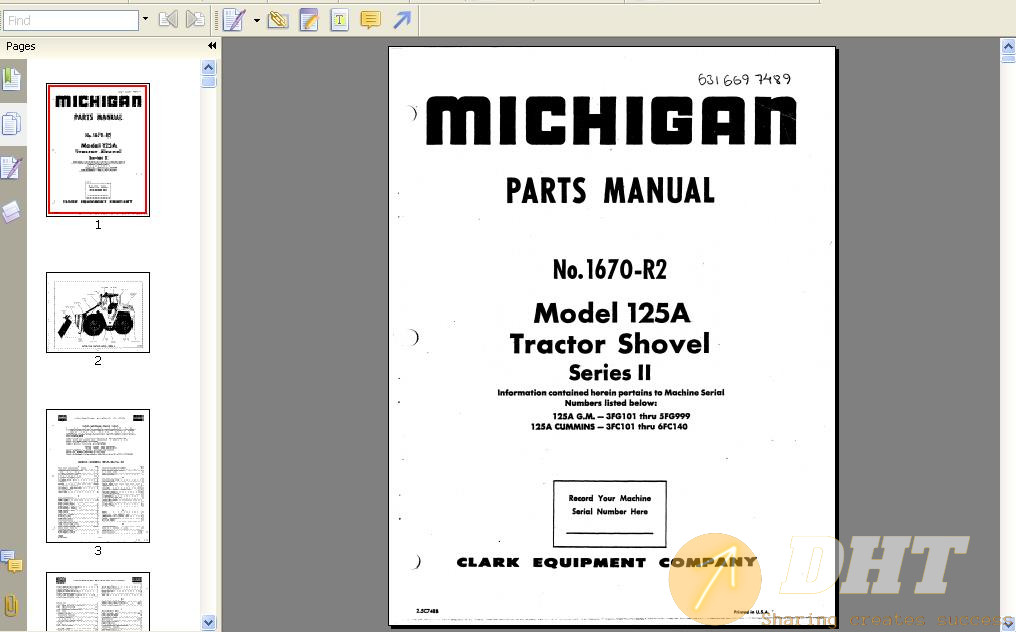Open the Find options dropdown arrow
The width and height of the screenshot is (1016, 632).
click(145, 19)
